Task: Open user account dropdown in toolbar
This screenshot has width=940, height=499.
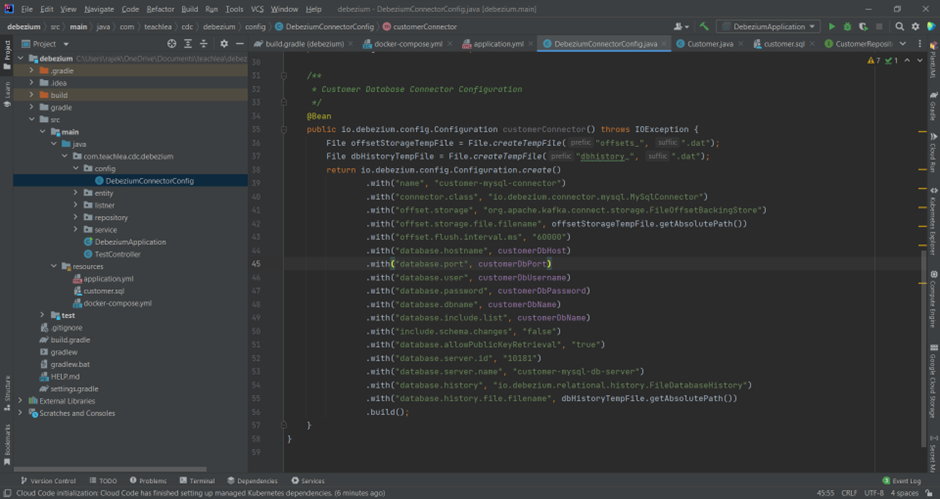Action: (681, 26)
